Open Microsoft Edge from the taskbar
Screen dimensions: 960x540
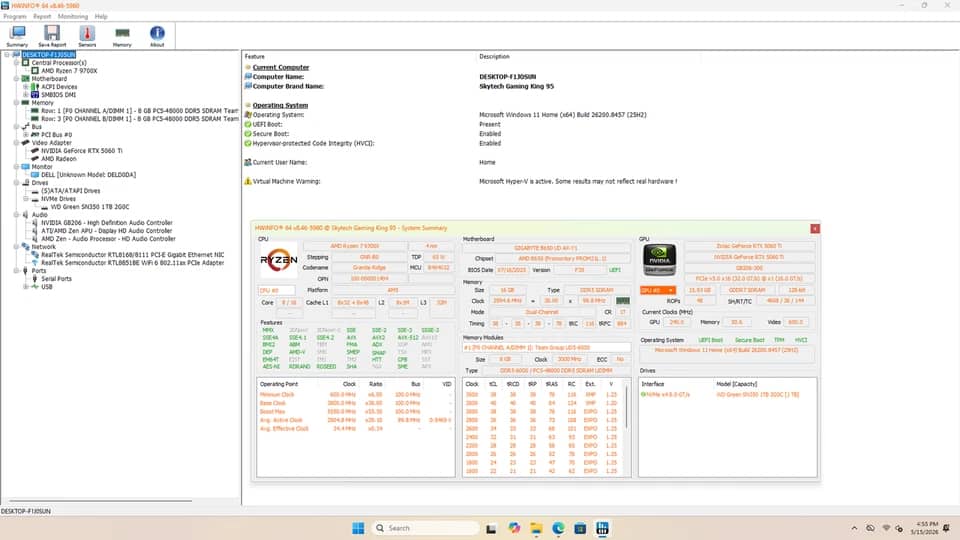tap(558, 528)
